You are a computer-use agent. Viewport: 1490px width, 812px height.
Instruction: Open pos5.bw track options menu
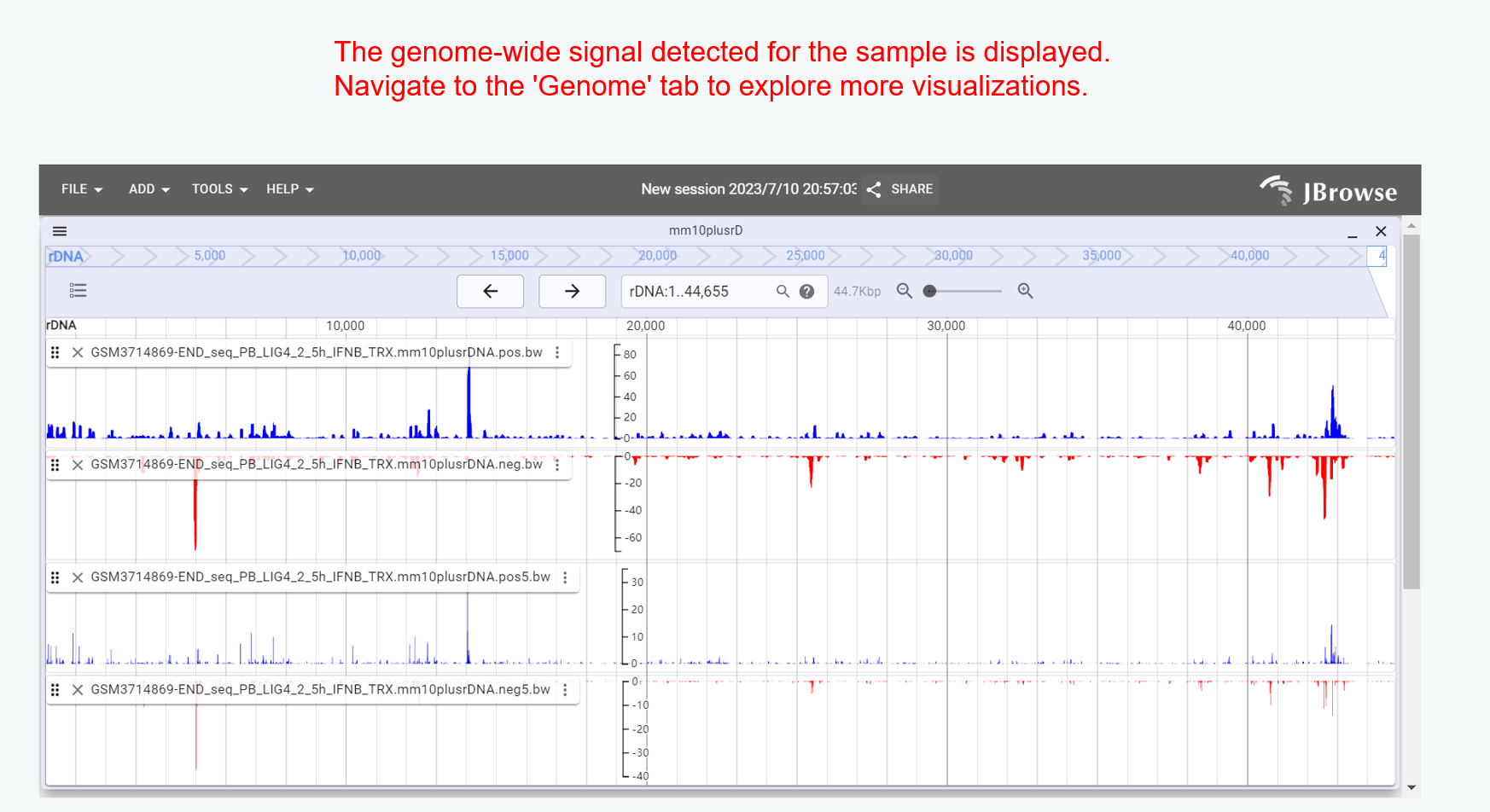565,577
